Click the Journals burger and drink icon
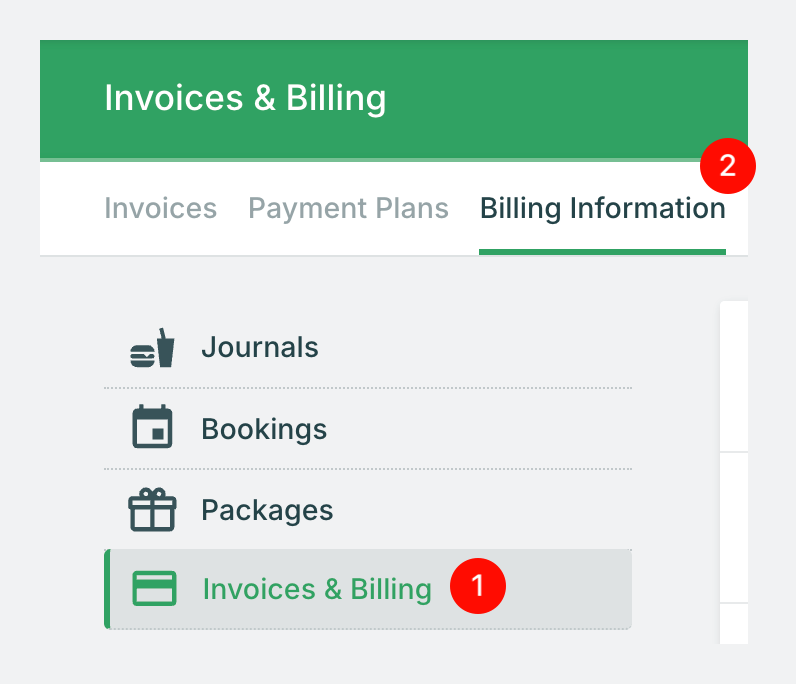The width and height of the screenshot is (796, 684). (152, 348)
